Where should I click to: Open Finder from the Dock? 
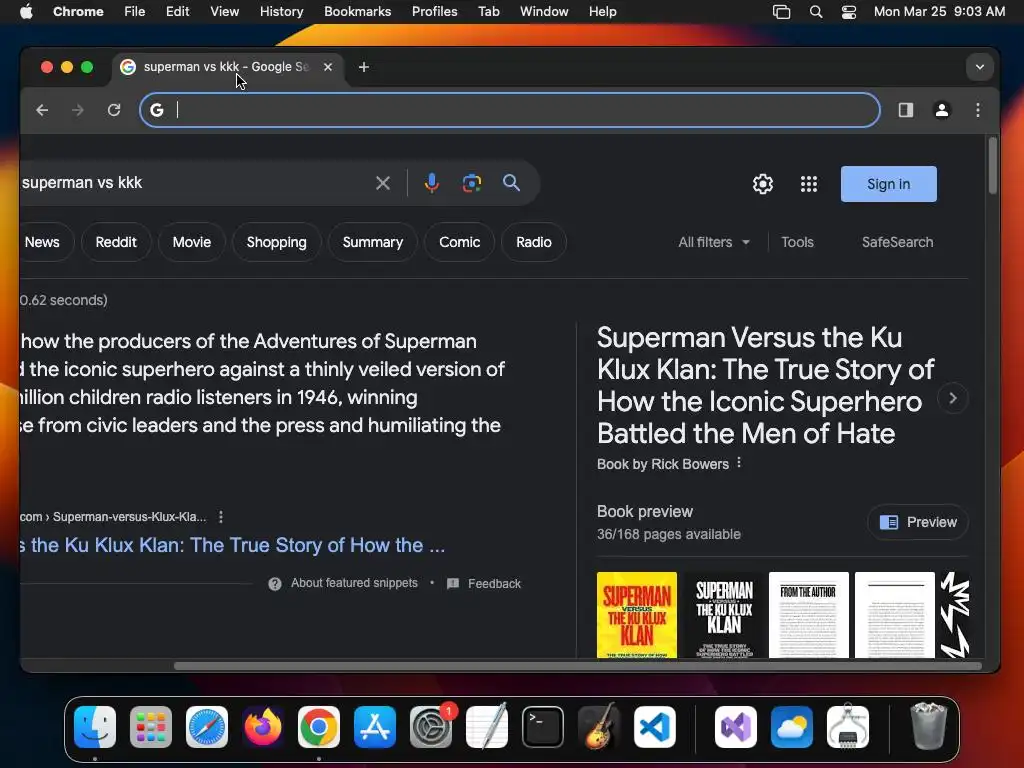(x=95, y=727)
